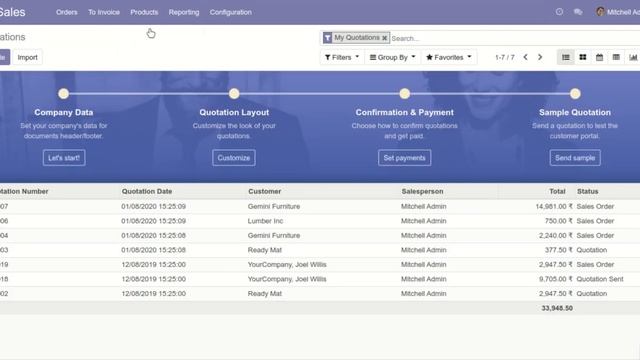This screenshot has height=360, width=640.
Task: Open the Filters dropdown
Action: [x=342, y=57]
